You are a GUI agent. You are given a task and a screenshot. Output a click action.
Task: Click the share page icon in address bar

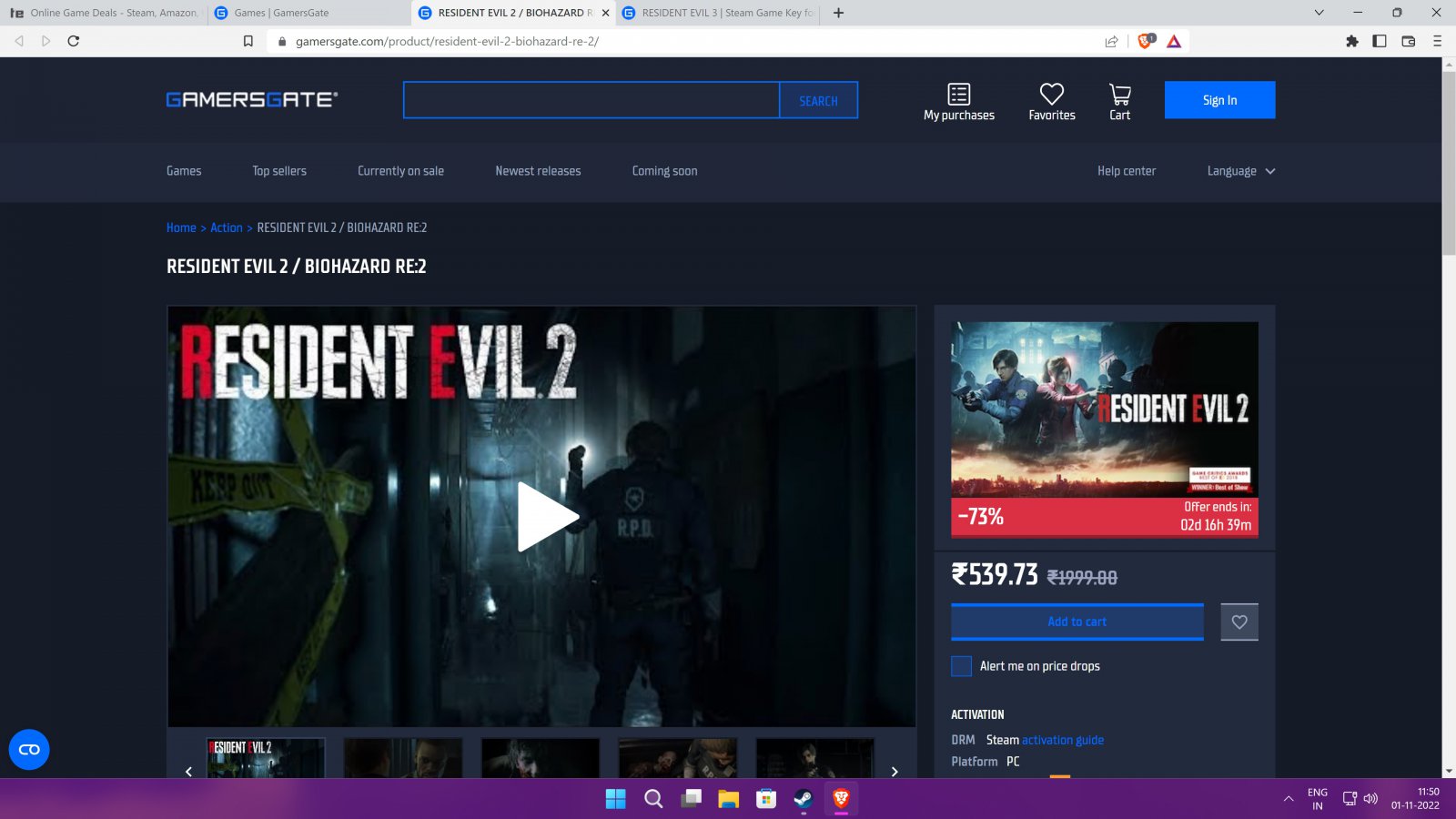(x=1111, y=41)
